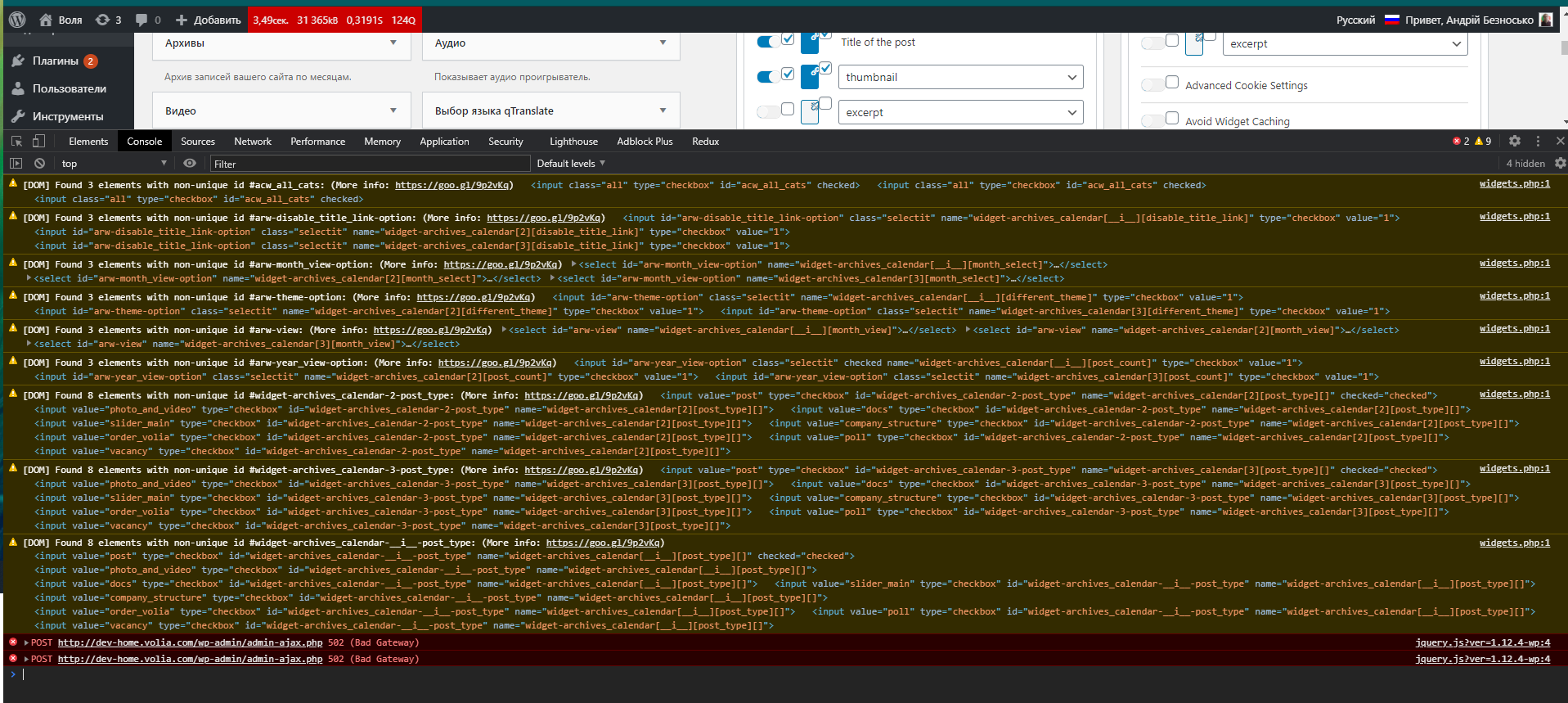This screenshot has width=1568, height=703.
Task: Create a live expression with the eye icon
Action: tap(190, 164)
